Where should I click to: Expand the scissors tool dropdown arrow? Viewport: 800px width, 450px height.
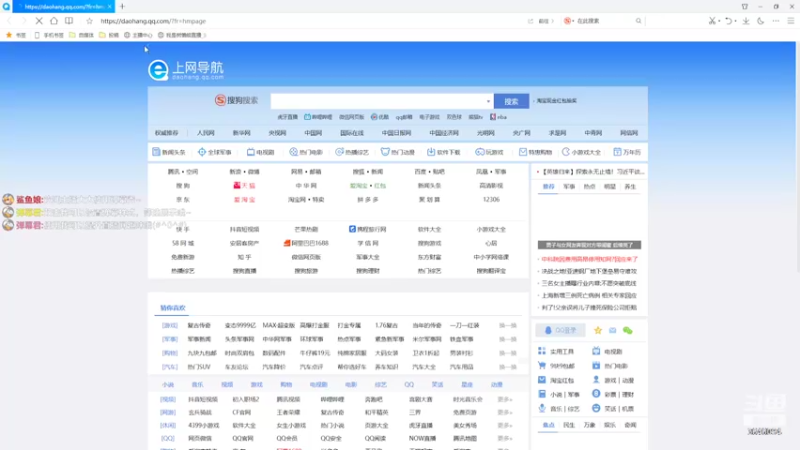click(x=719, y=21)
